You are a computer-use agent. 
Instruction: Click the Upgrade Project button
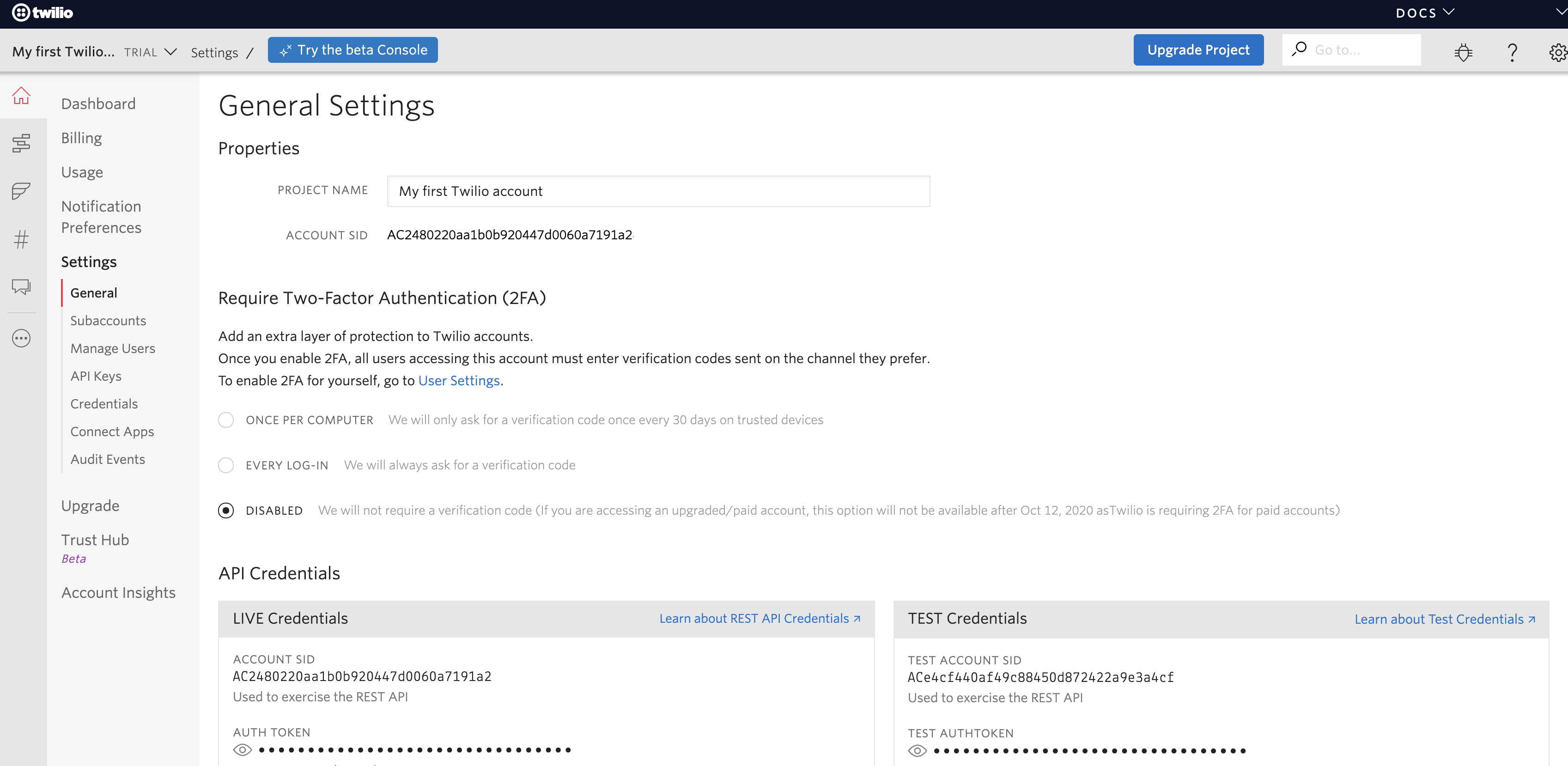click(x=1198, y=50)
